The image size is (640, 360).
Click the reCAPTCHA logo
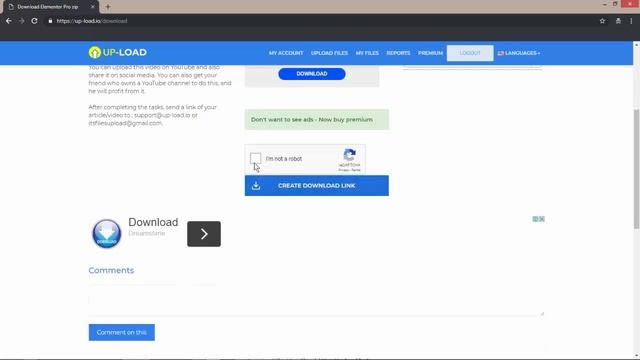click(349, 155)
